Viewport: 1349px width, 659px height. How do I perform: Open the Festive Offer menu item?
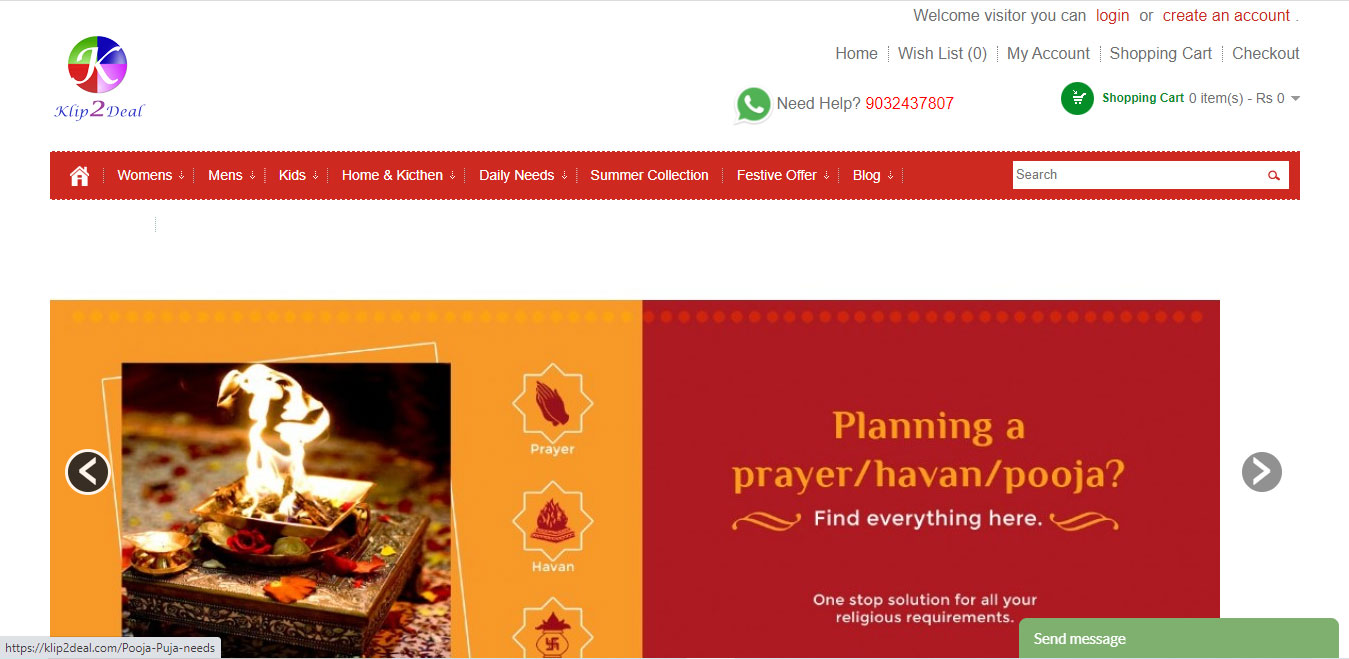pyautogui.click(x=783, y=175)
